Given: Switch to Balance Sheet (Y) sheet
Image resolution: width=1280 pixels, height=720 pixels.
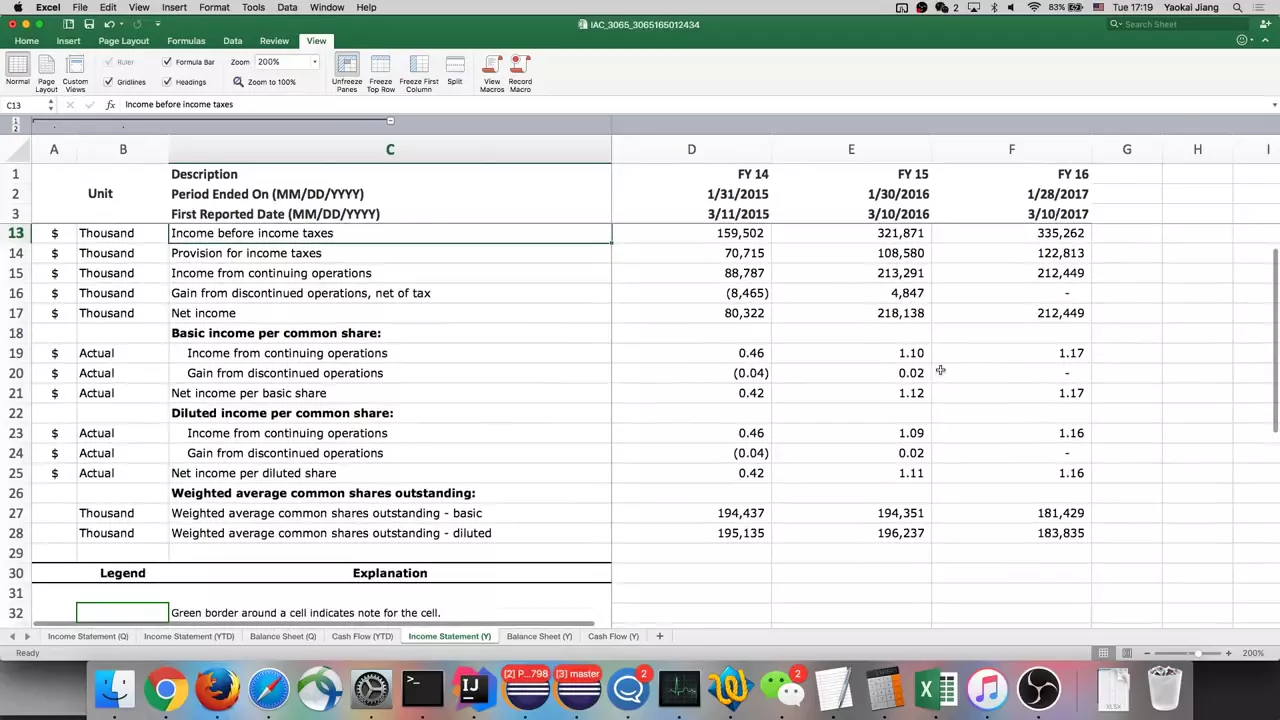Looking at the screenshot, I should coord(539,636).
